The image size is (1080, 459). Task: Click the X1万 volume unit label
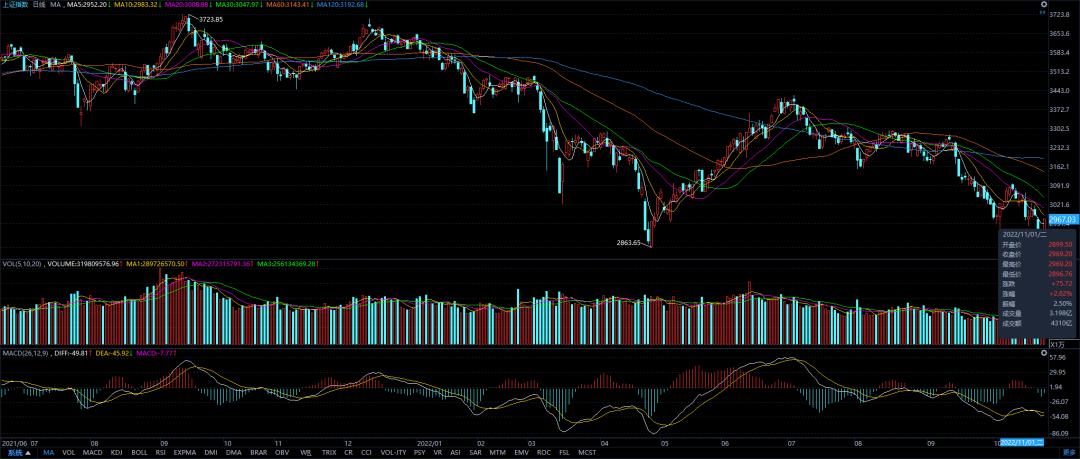(x=1057, y=344)
